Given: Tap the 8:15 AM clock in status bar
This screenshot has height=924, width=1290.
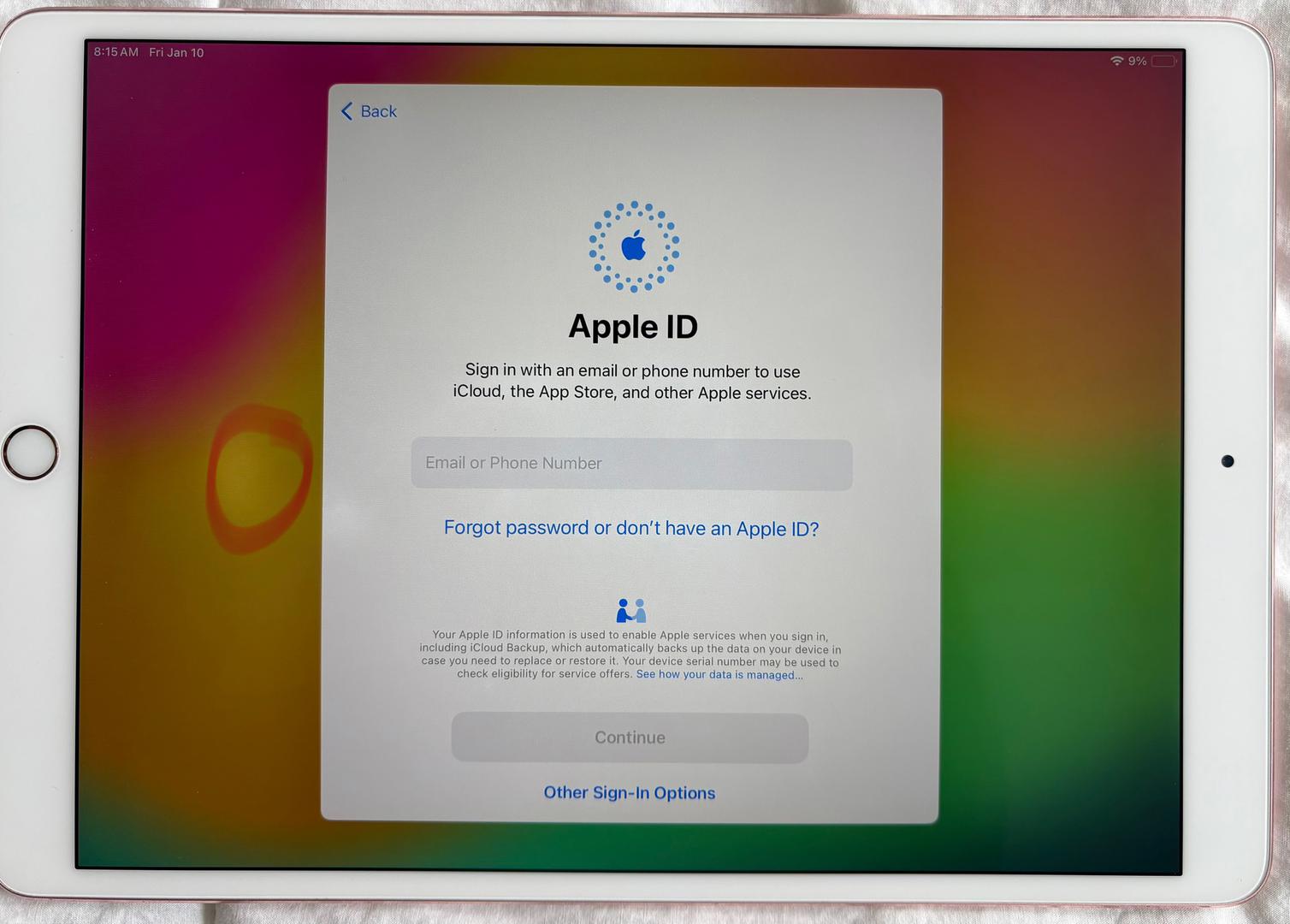Looking at the screenshot, I should click(x=116, y=52).
